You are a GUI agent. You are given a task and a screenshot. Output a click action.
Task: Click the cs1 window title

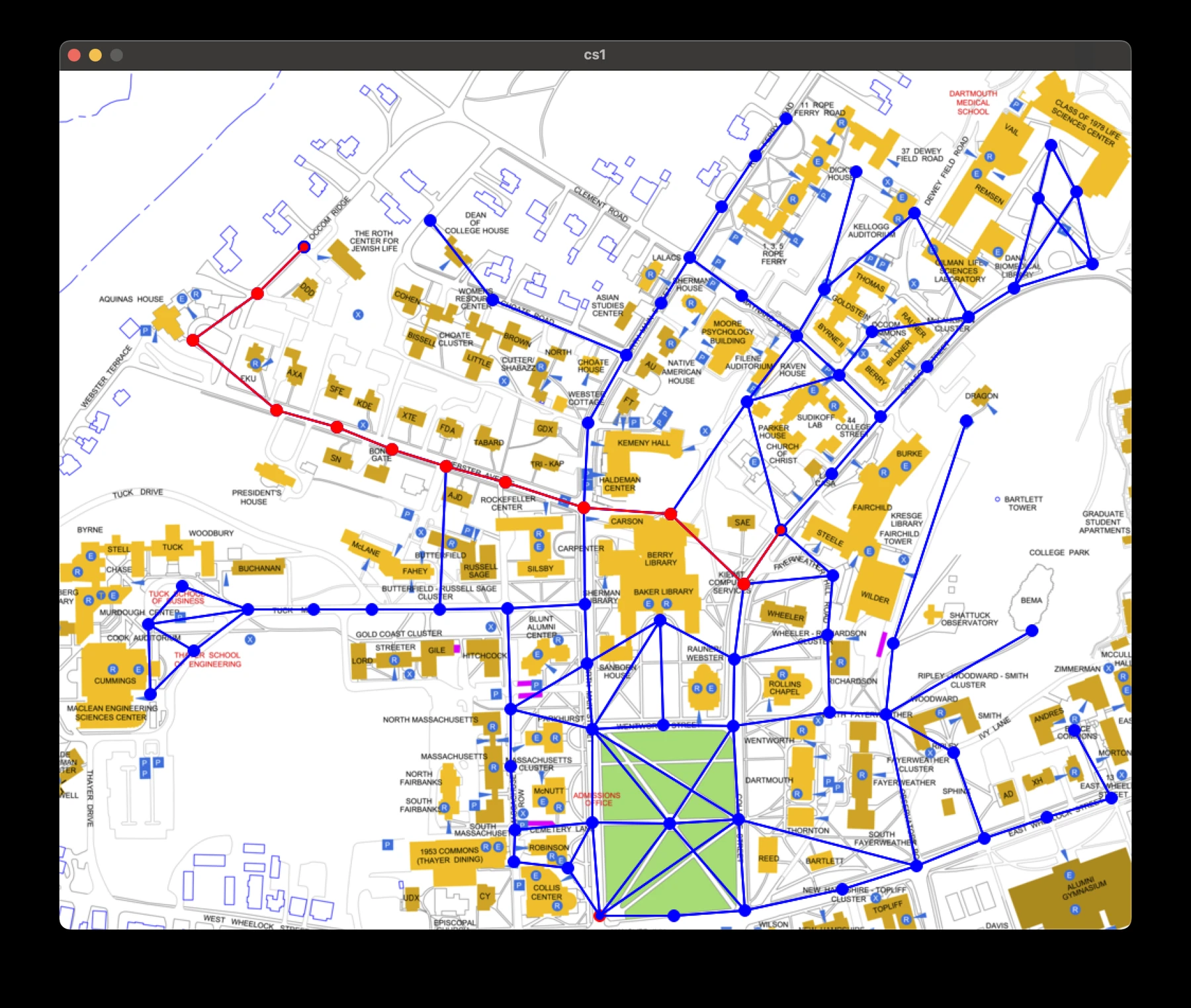[x=594, y=55]
